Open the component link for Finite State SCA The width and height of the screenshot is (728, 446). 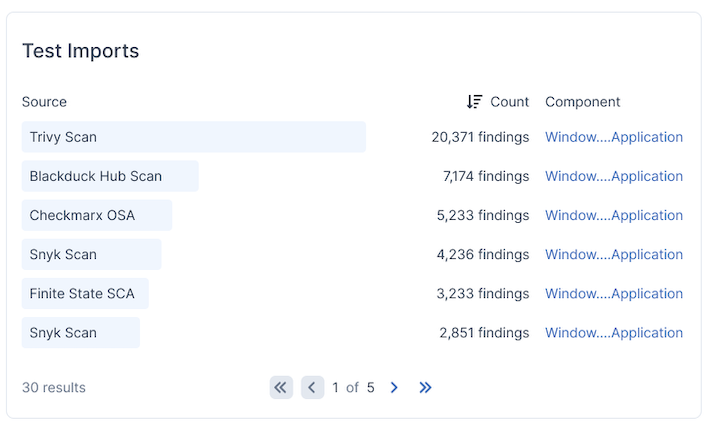(613, 294)
